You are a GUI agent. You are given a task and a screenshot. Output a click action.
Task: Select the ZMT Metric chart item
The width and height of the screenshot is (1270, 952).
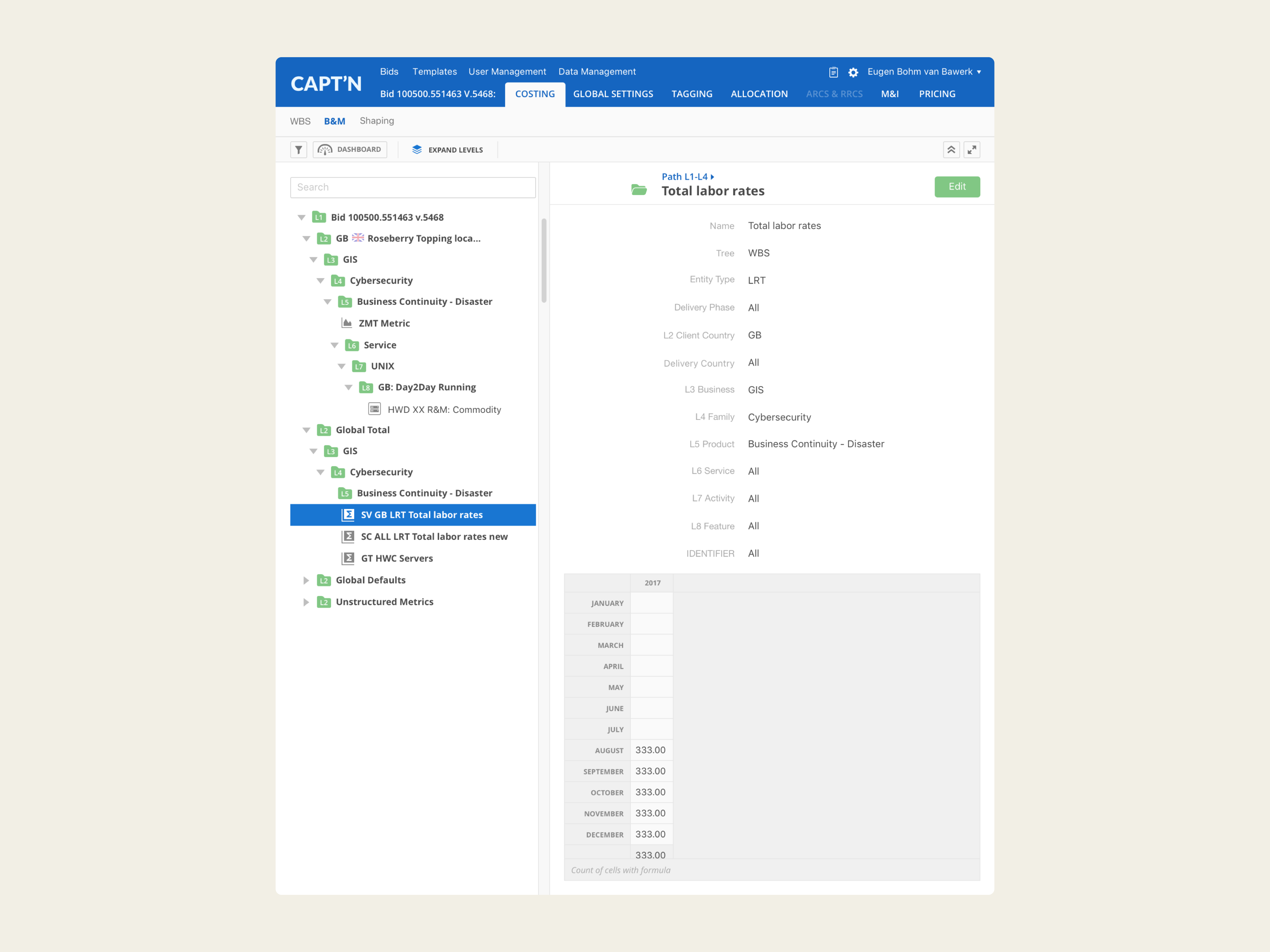(x=384, y=323)
